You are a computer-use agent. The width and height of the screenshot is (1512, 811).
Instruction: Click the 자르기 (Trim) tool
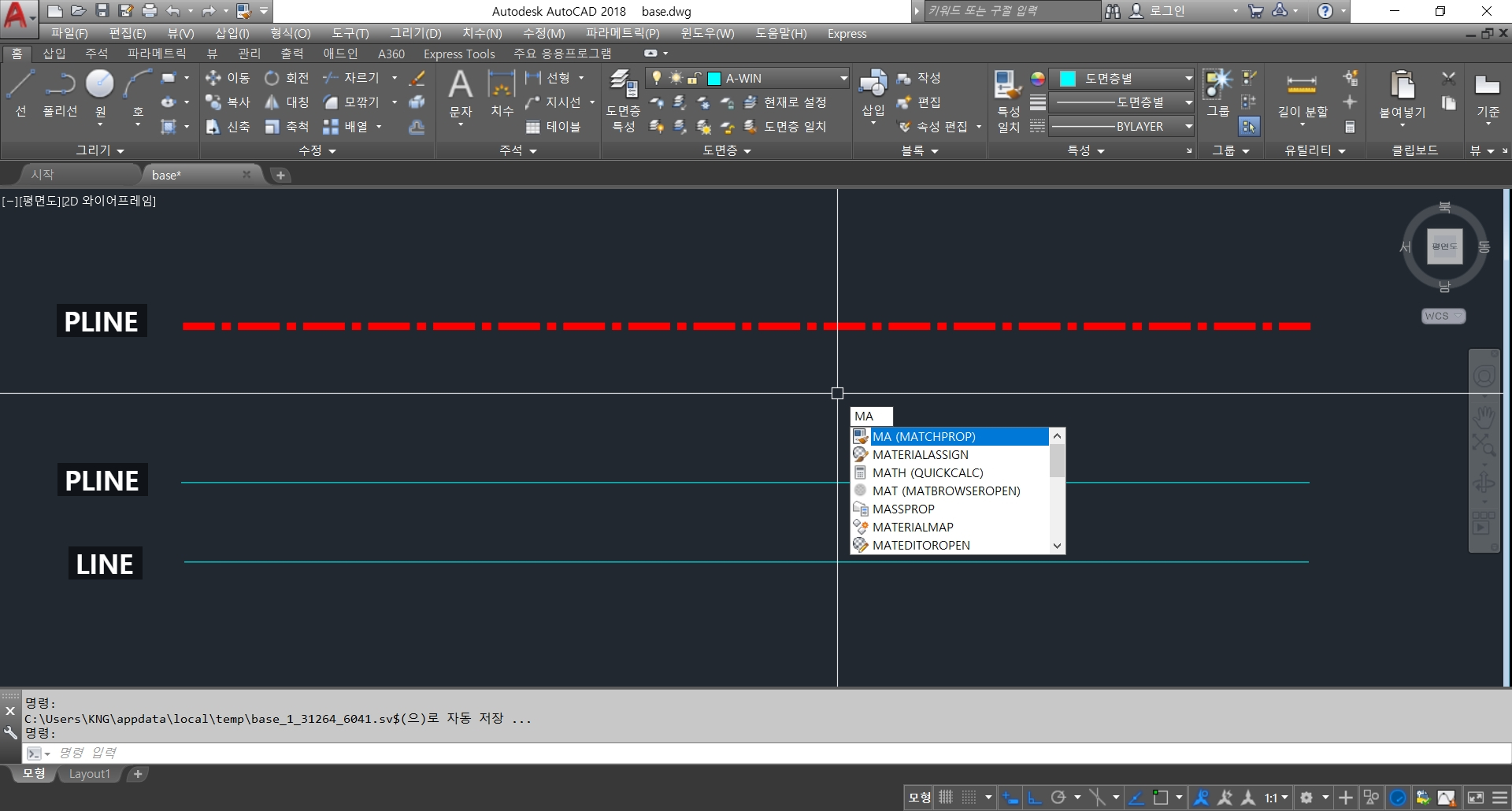coord(351,78)
